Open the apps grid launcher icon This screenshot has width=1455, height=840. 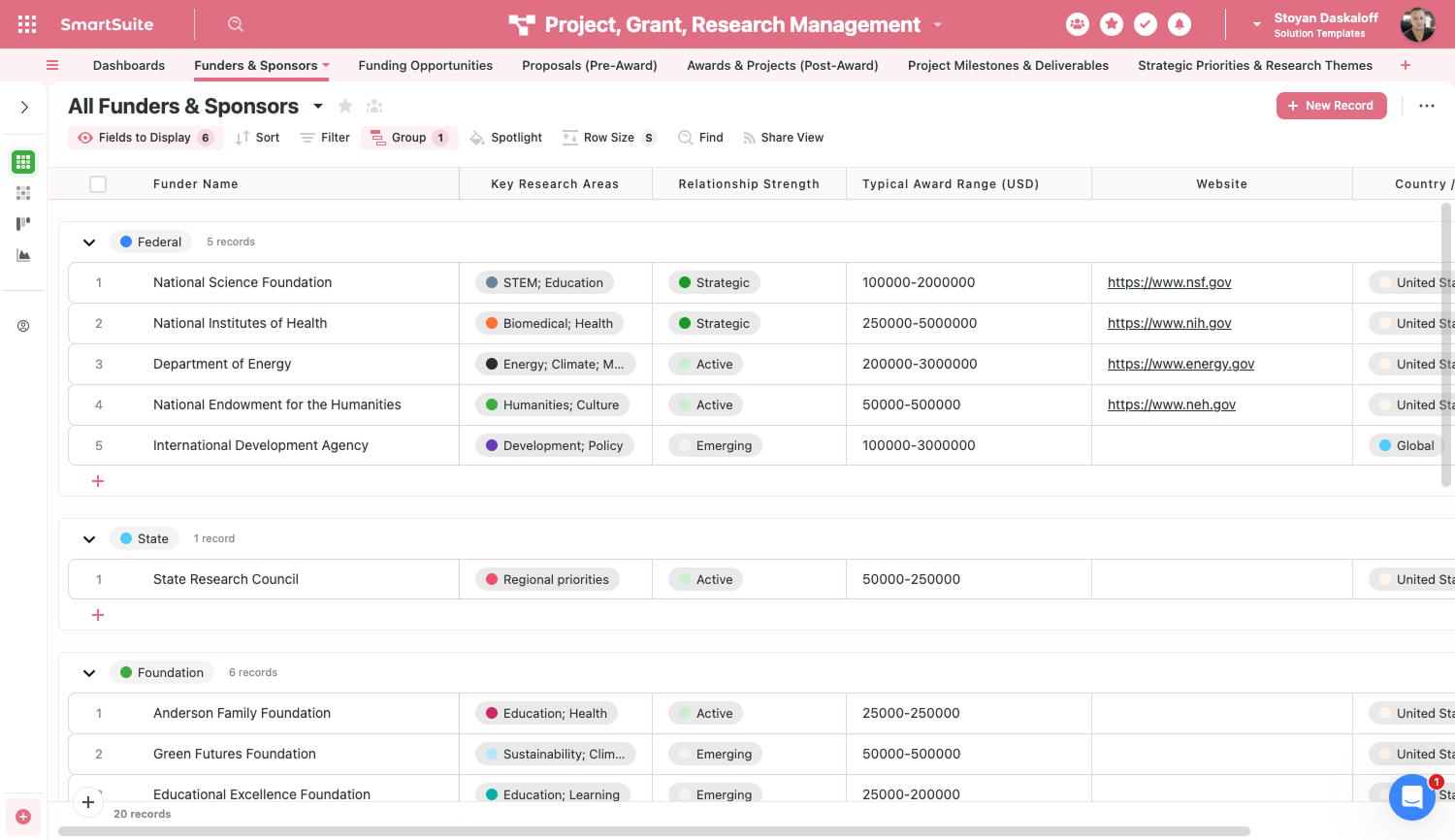27,24
